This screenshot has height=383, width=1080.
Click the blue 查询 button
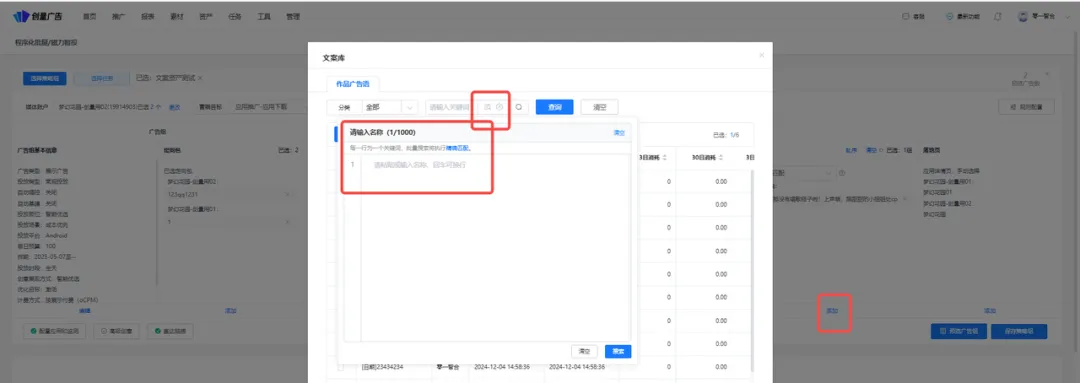[x=554, y=107]
